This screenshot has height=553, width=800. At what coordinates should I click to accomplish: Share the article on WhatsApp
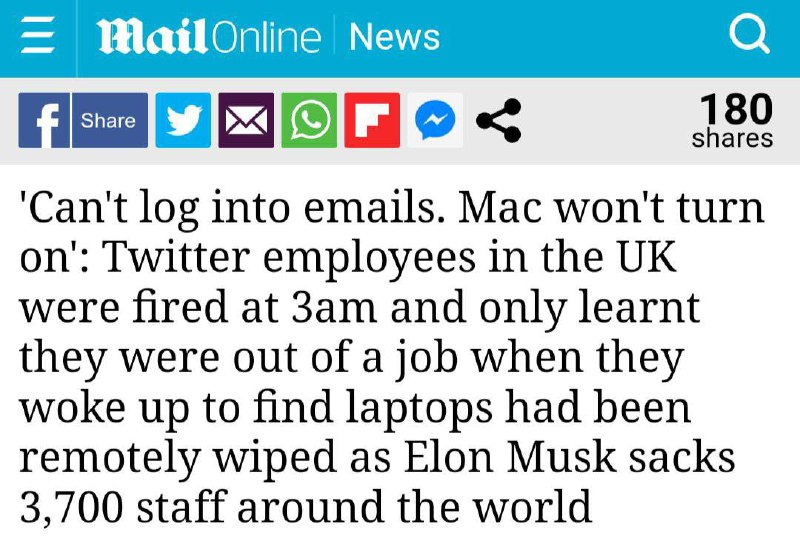(309, 121)
